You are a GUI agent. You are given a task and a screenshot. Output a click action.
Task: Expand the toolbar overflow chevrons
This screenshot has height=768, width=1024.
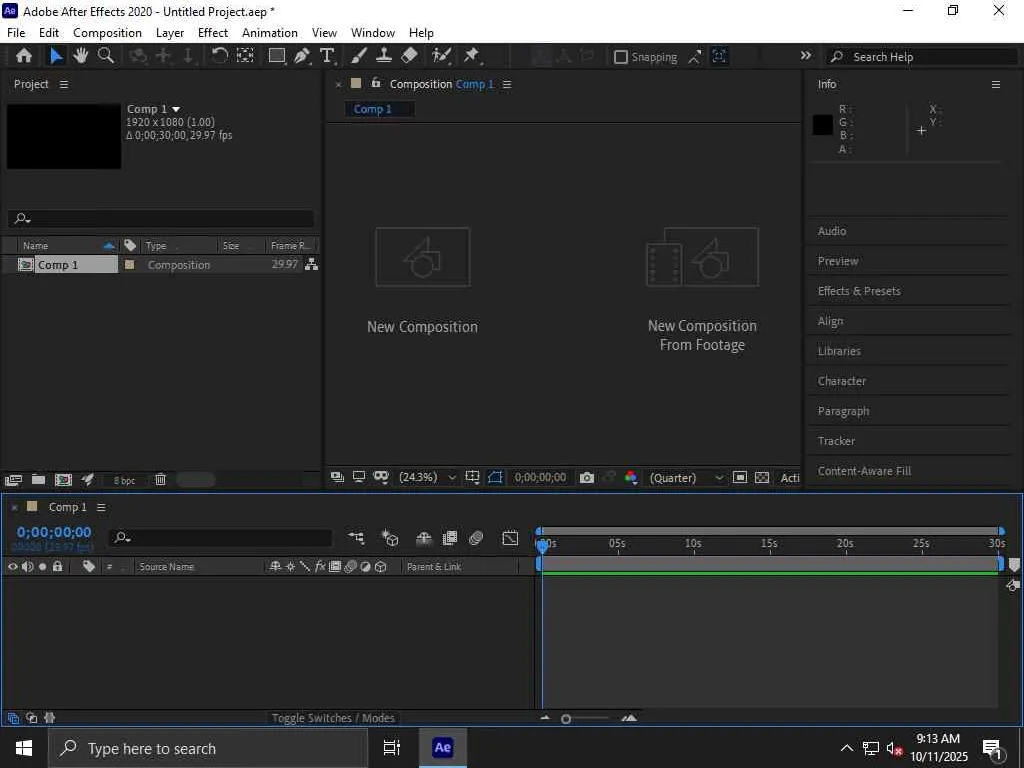[806, 56]
